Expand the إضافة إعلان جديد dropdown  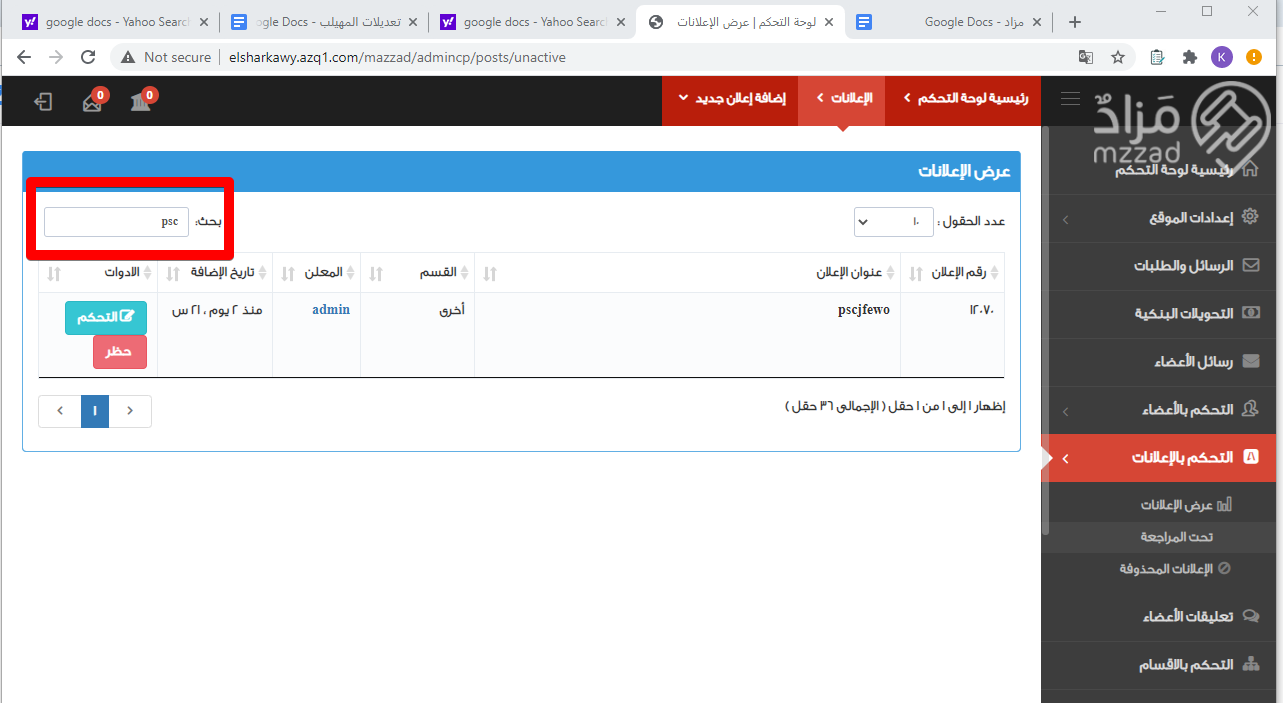(x=730, y=98)
